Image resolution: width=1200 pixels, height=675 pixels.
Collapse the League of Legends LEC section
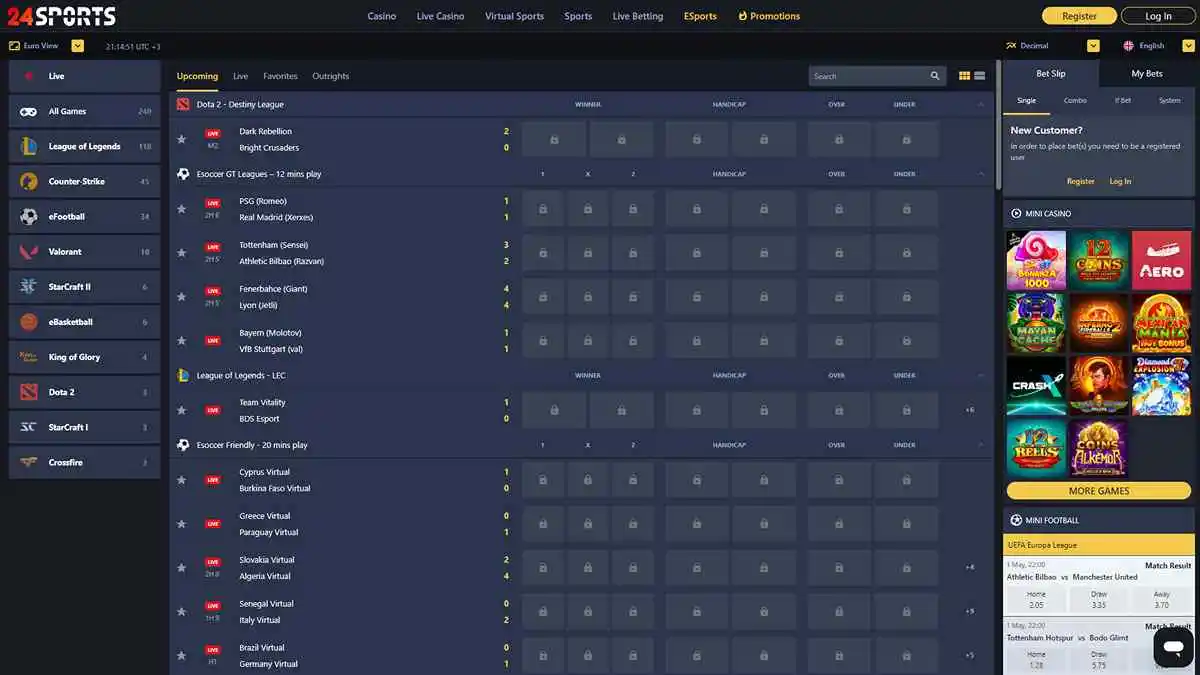[x=981, y=375]
